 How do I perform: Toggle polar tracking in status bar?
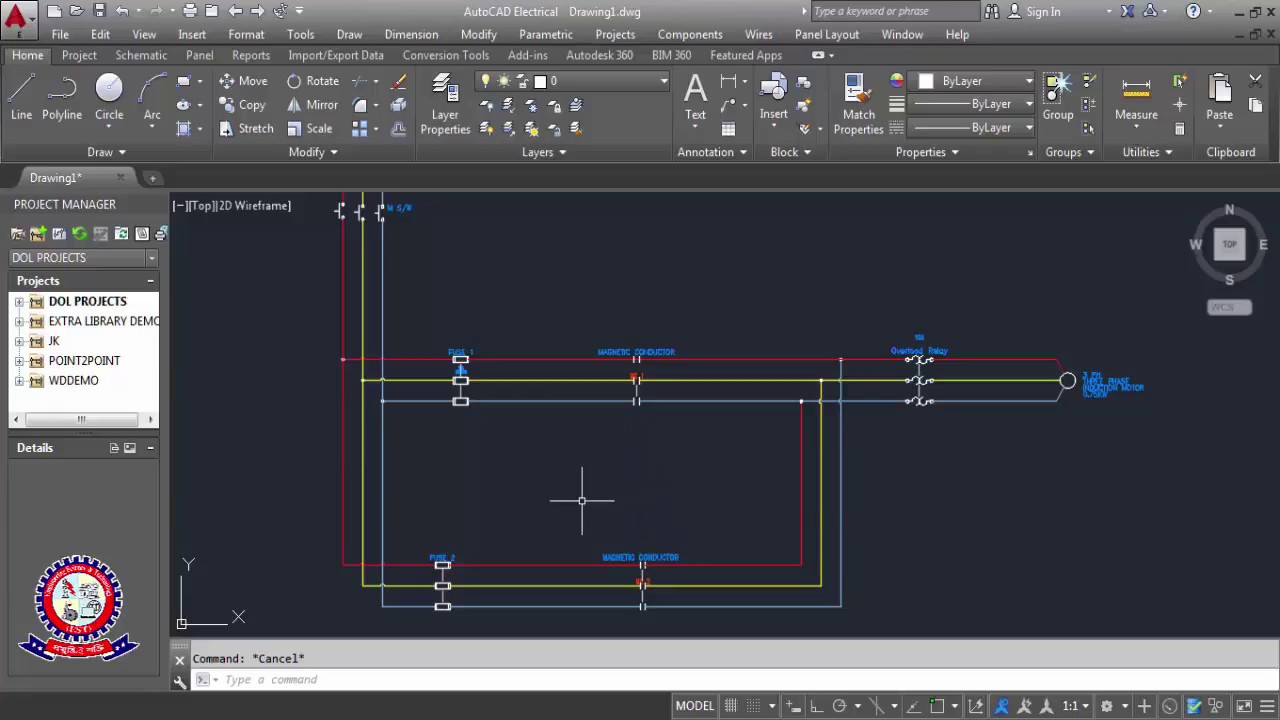[840, 706]
